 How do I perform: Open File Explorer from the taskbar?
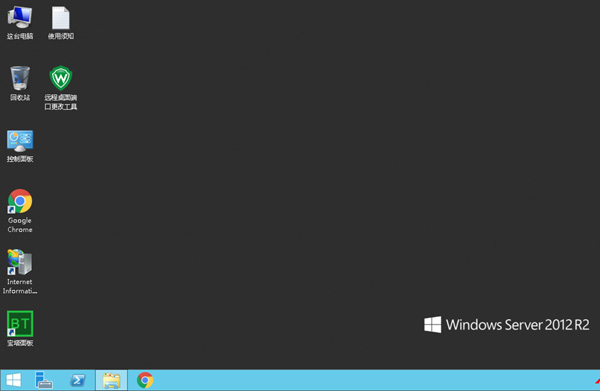point(111,380)
